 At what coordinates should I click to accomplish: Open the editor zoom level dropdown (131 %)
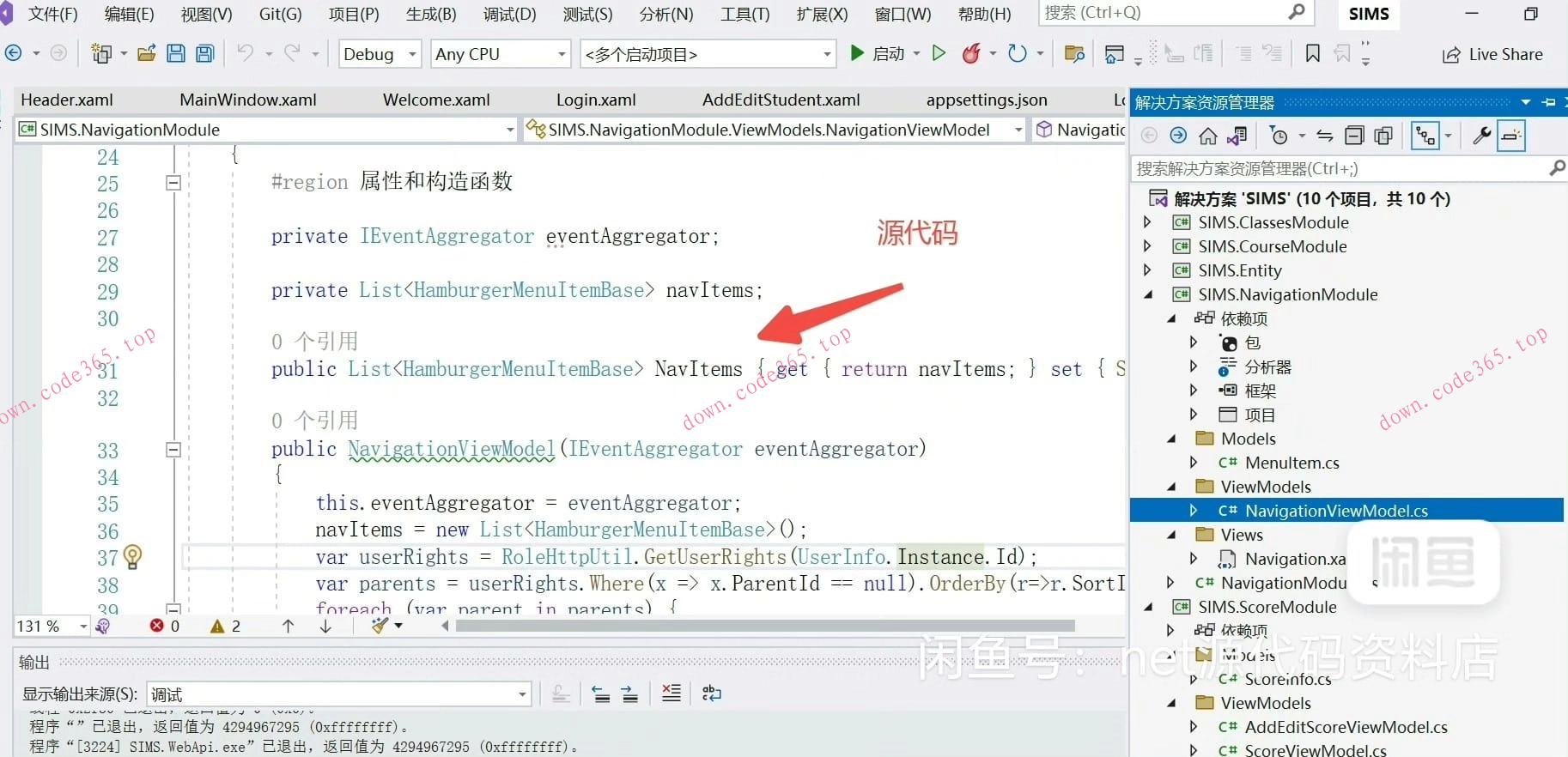(52, 626)
